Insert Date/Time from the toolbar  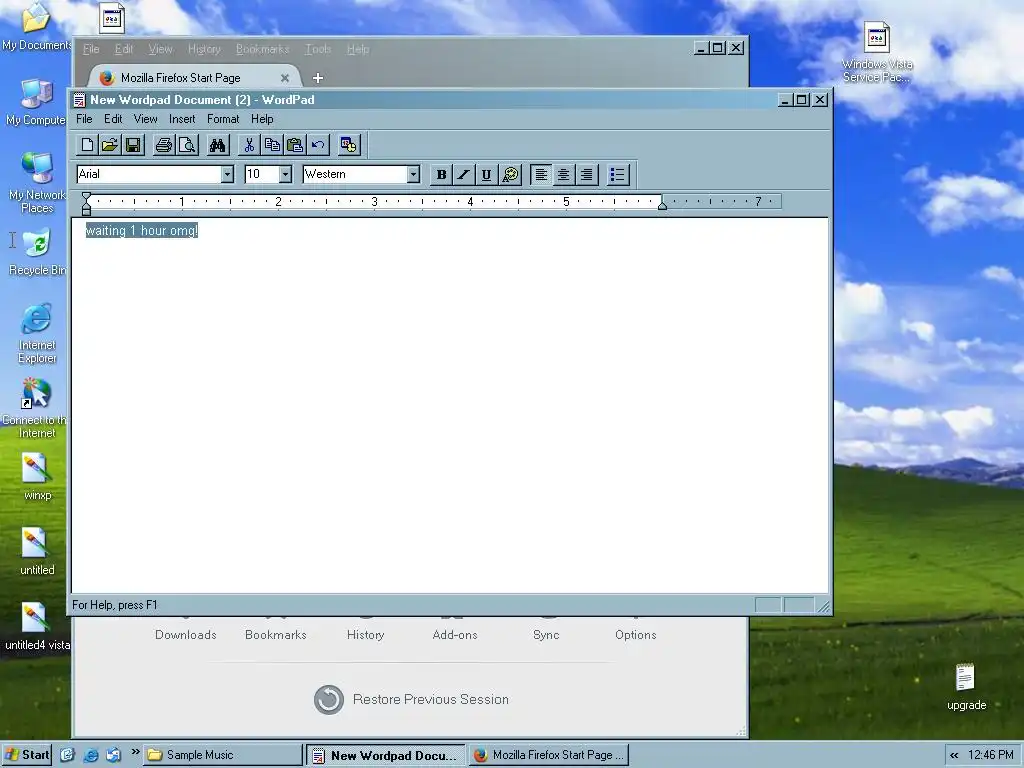pyautogui.click(x=349, y=145)
